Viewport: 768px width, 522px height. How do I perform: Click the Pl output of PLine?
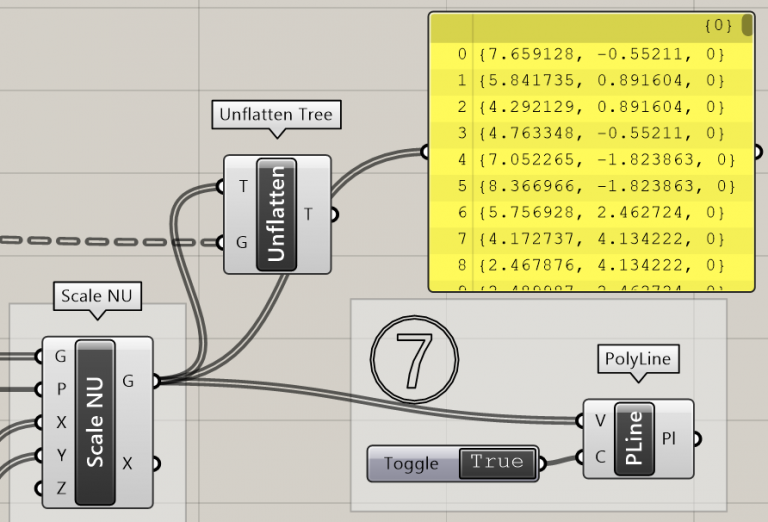(x=669, y=438)
